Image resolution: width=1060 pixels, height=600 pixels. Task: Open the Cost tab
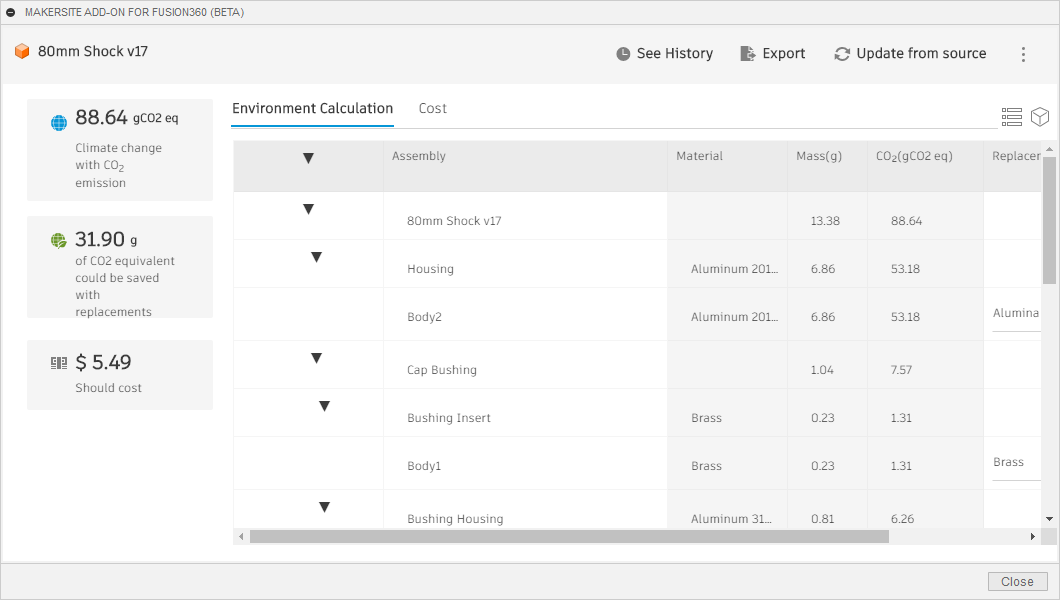pos(432,108)
